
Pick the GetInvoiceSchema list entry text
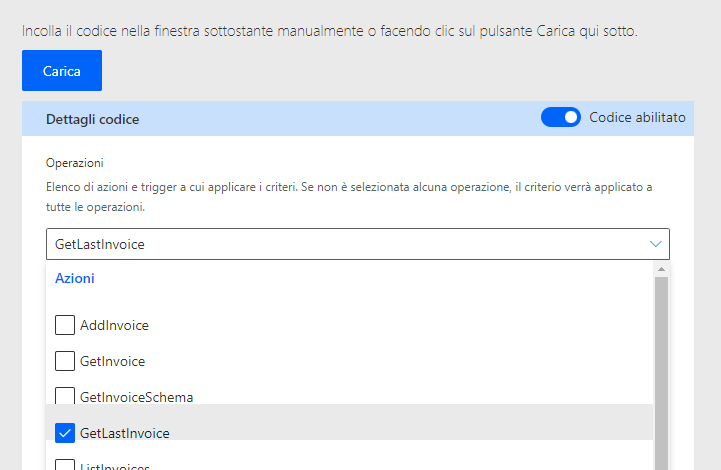point(136,397)
